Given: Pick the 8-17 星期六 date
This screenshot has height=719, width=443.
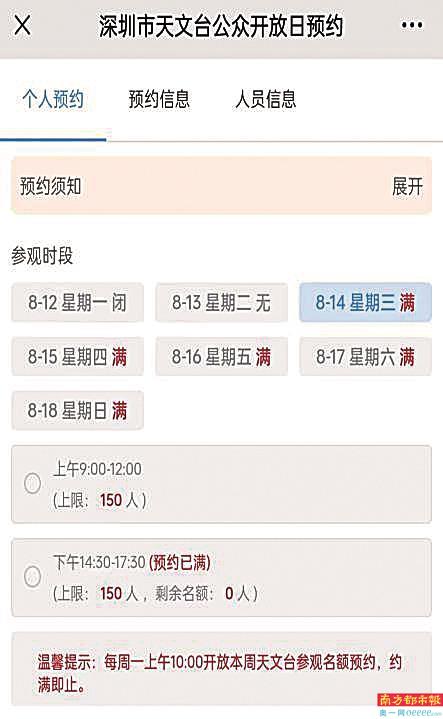Looking at the screenshot, I should coord(365,357).
